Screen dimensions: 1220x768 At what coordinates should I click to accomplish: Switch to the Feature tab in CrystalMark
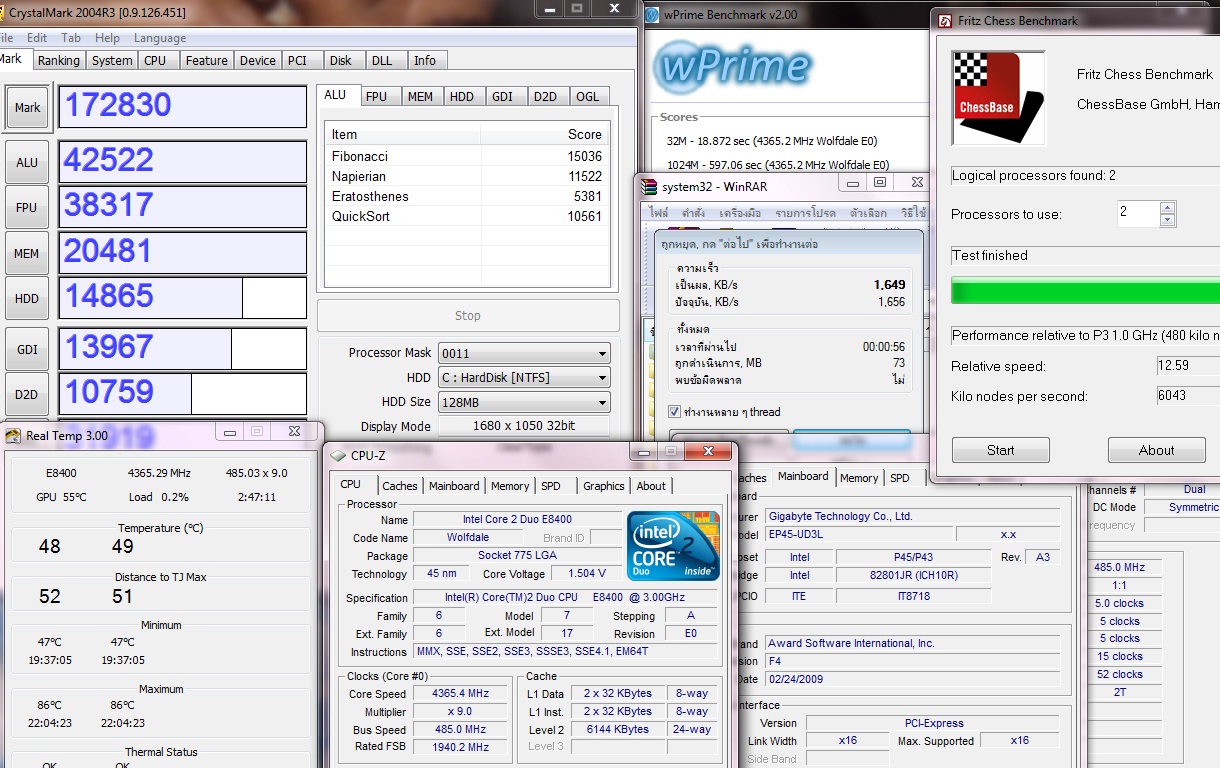tap(207, 60)
